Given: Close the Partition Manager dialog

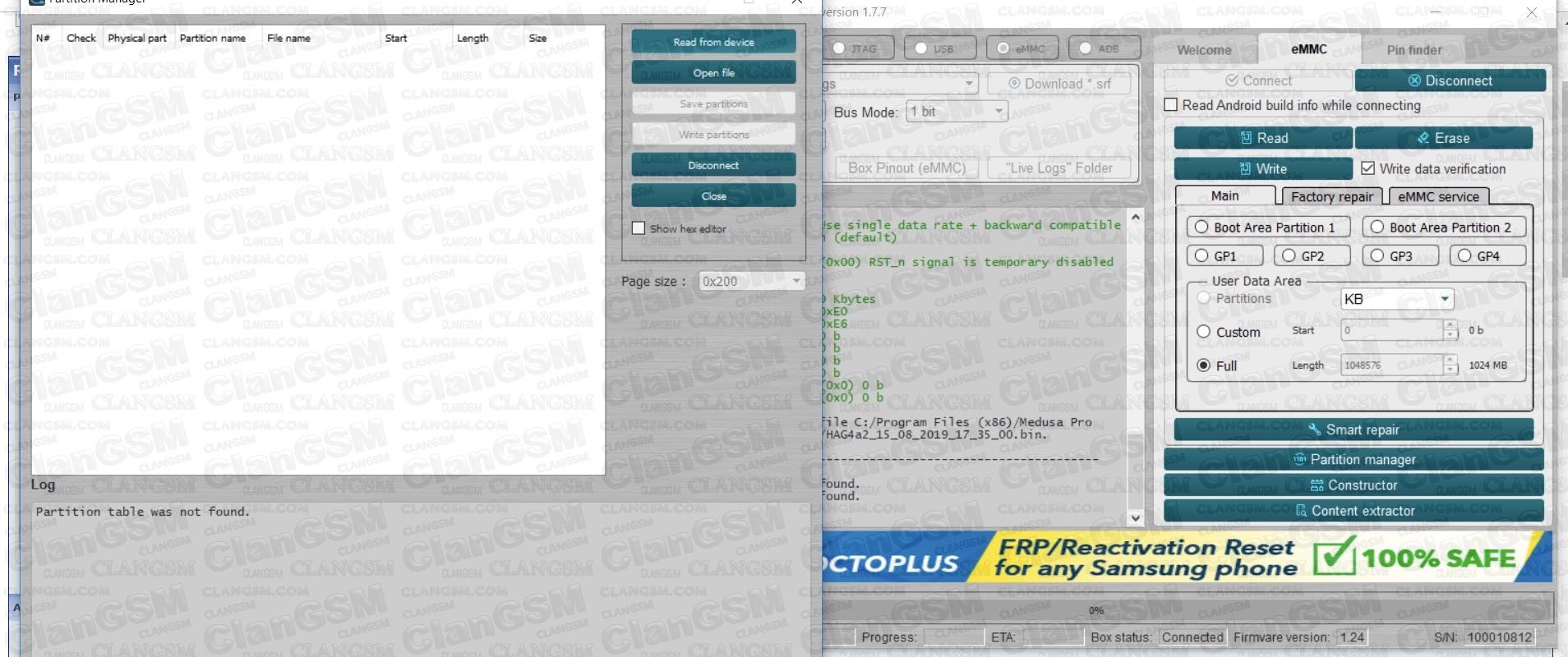Looking at the screenshot, I should (713, 196).
